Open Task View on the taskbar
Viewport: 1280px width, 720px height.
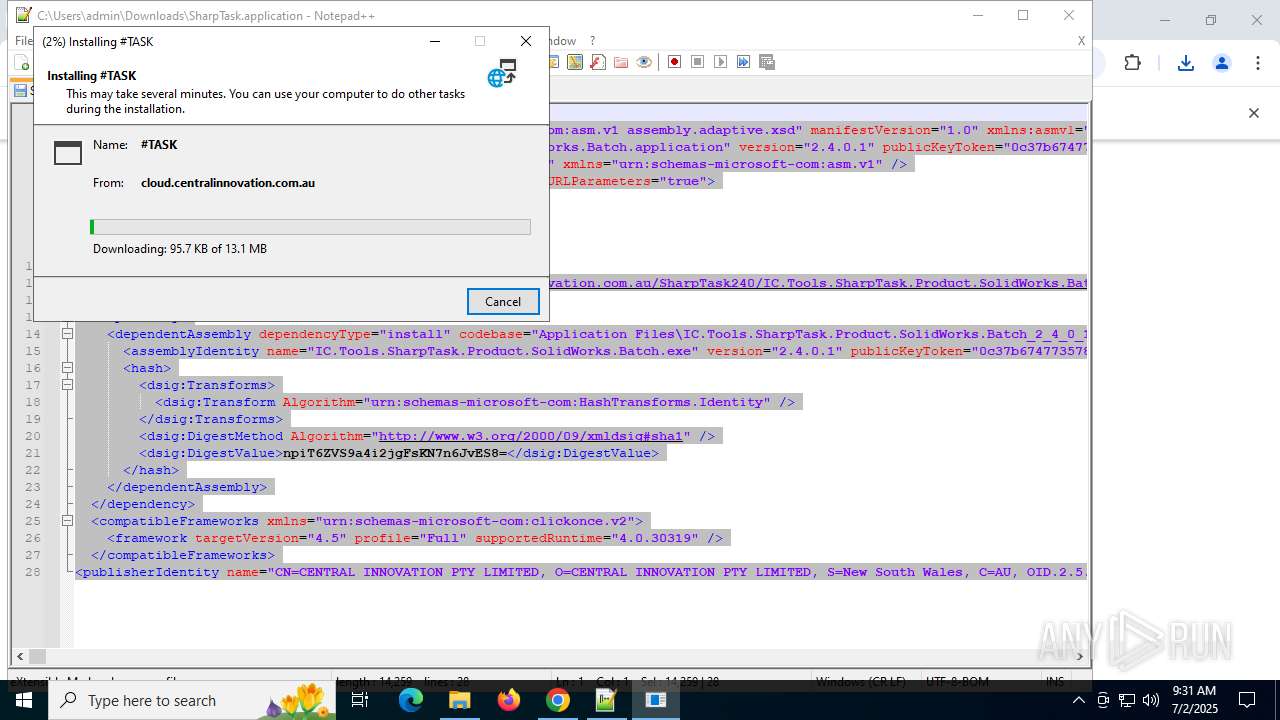360,700
